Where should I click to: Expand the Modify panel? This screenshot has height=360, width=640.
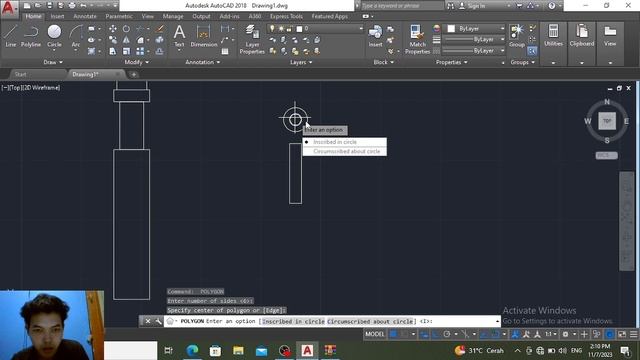[x=137, y=62]
